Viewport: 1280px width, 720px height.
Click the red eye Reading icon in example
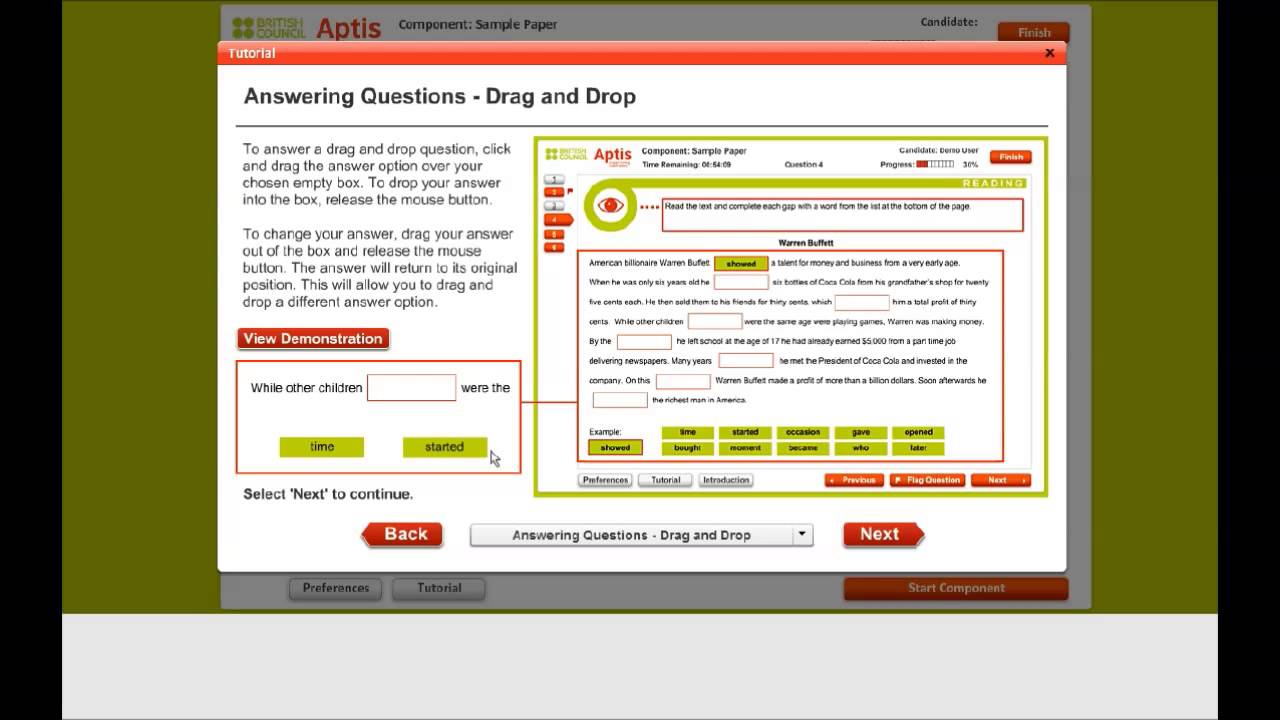(x=609, y=206)
